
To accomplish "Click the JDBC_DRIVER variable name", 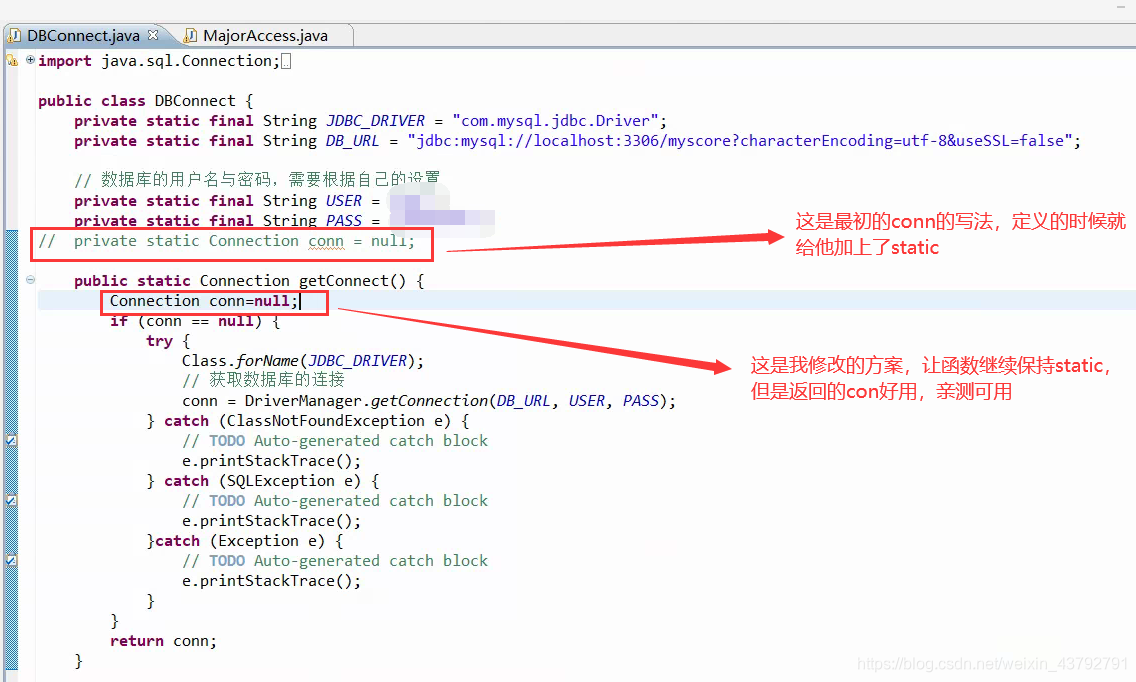I will [375, 120].
